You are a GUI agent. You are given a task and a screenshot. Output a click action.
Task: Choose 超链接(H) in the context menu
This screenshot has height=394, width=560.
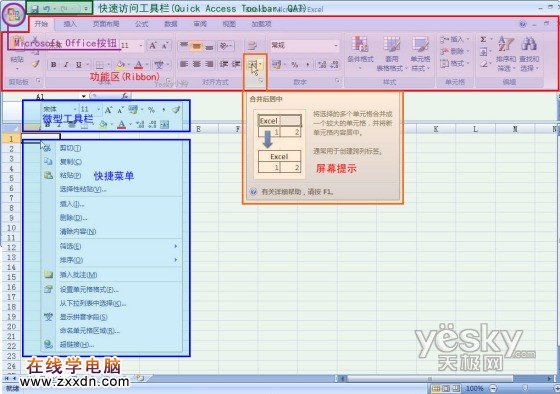tap(112, 344)
